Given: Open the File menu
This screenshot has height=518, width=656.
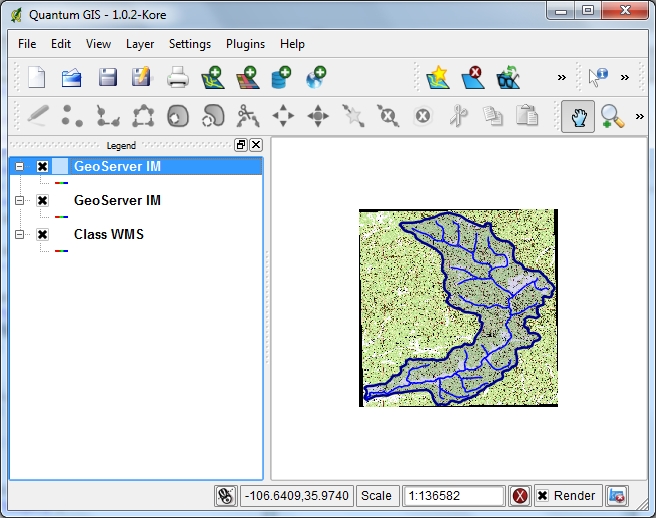Looking at the screenshot, I should pos(27,44).
